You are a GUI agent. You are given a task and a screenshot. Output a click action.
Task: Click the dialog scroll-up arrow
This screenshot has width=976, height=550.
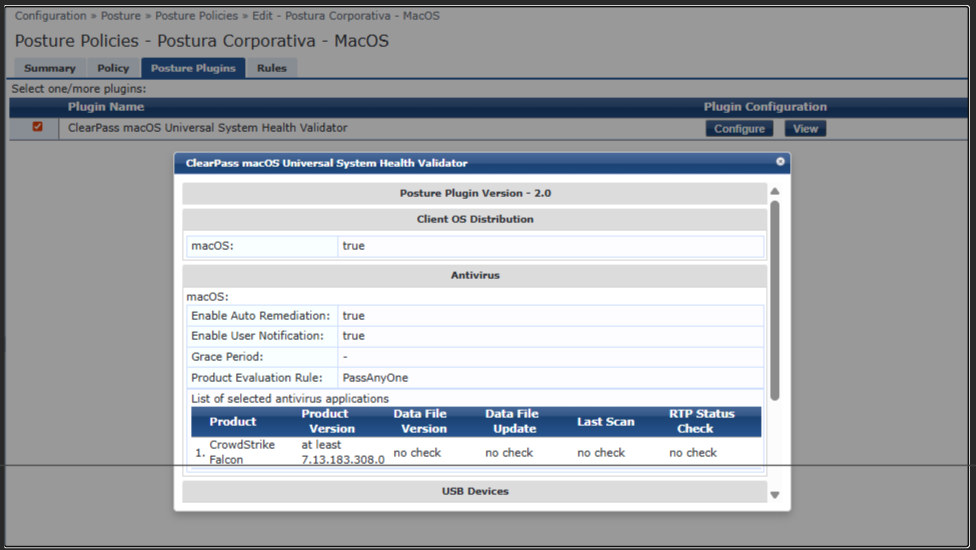tap(775, 191)
